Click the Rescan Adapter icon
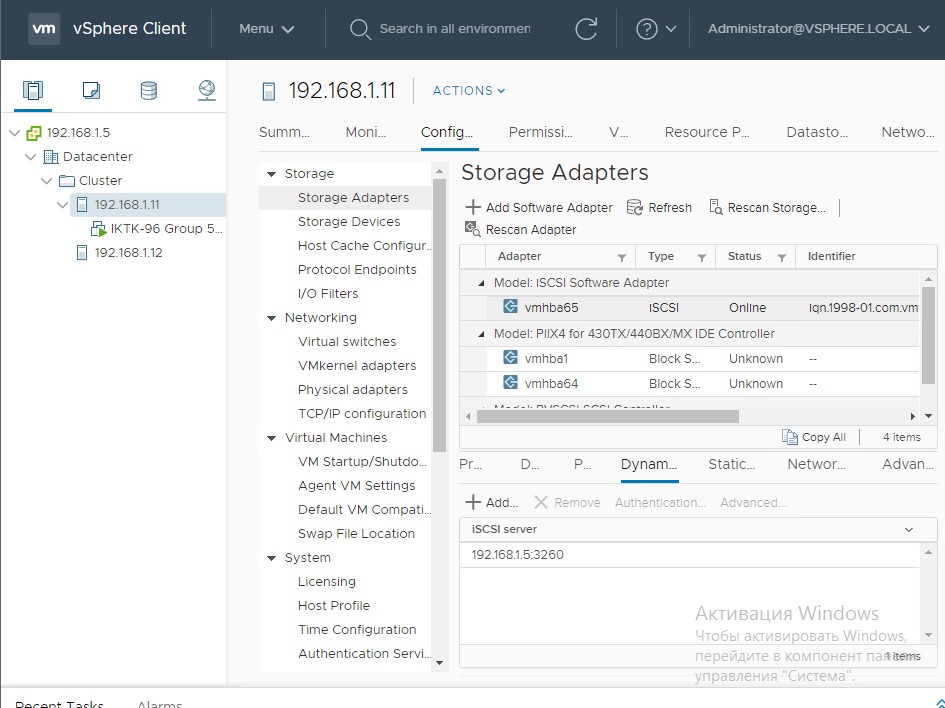Image resolution: width=945 pixels, height=708 pixels. [x=472, y=229]
